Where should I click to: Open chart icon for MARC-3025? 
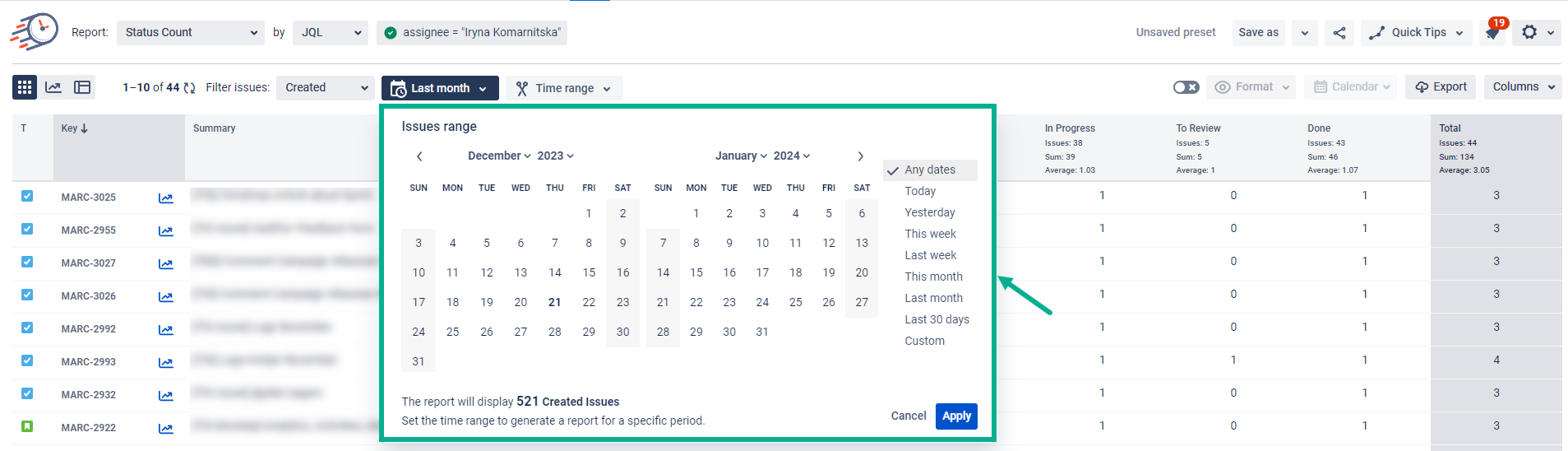165,198
